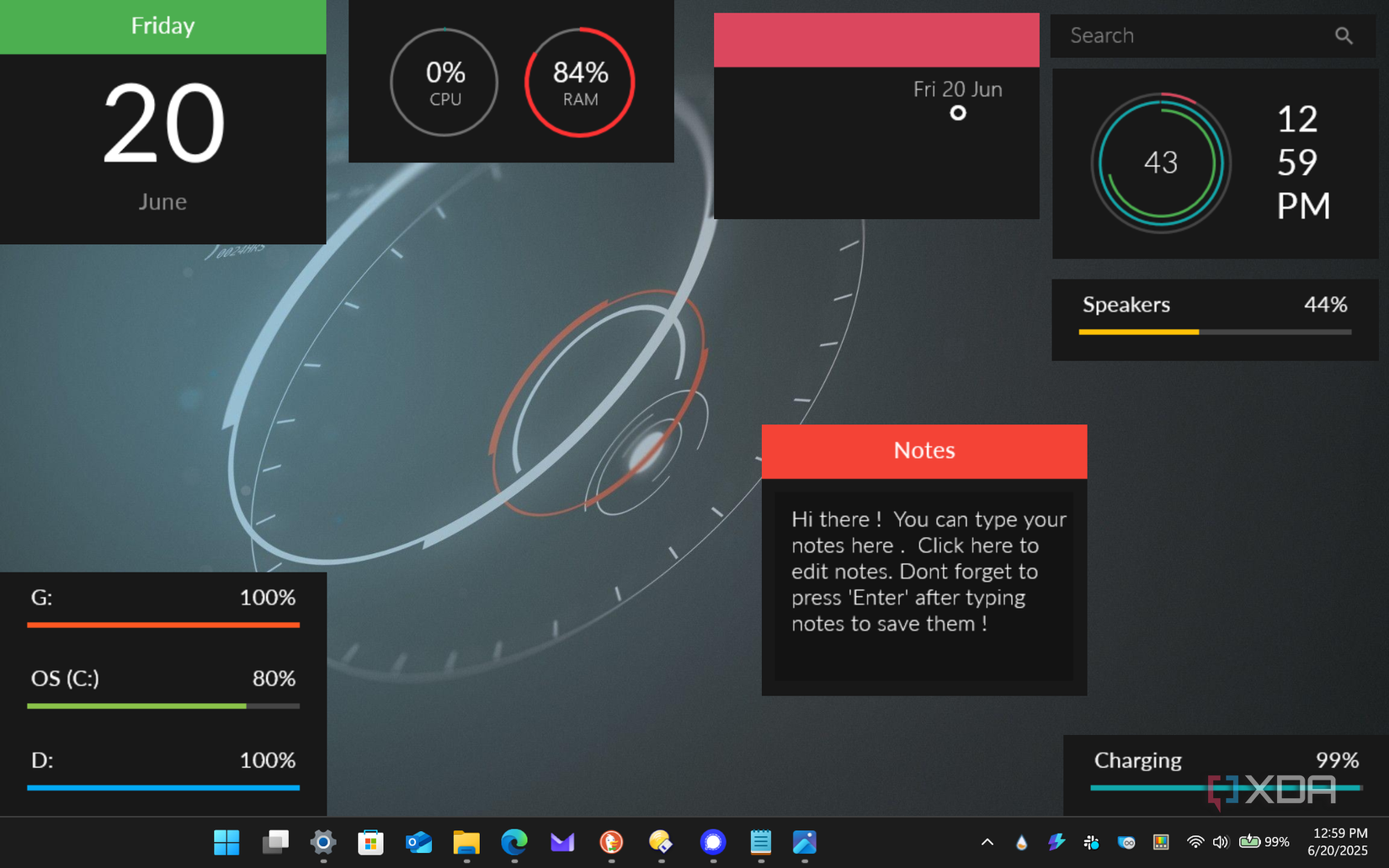Launch the Microsoft Store
The width and height of the screenshot is (1389, 868).
pyautogui.click(x=370, y=843)
